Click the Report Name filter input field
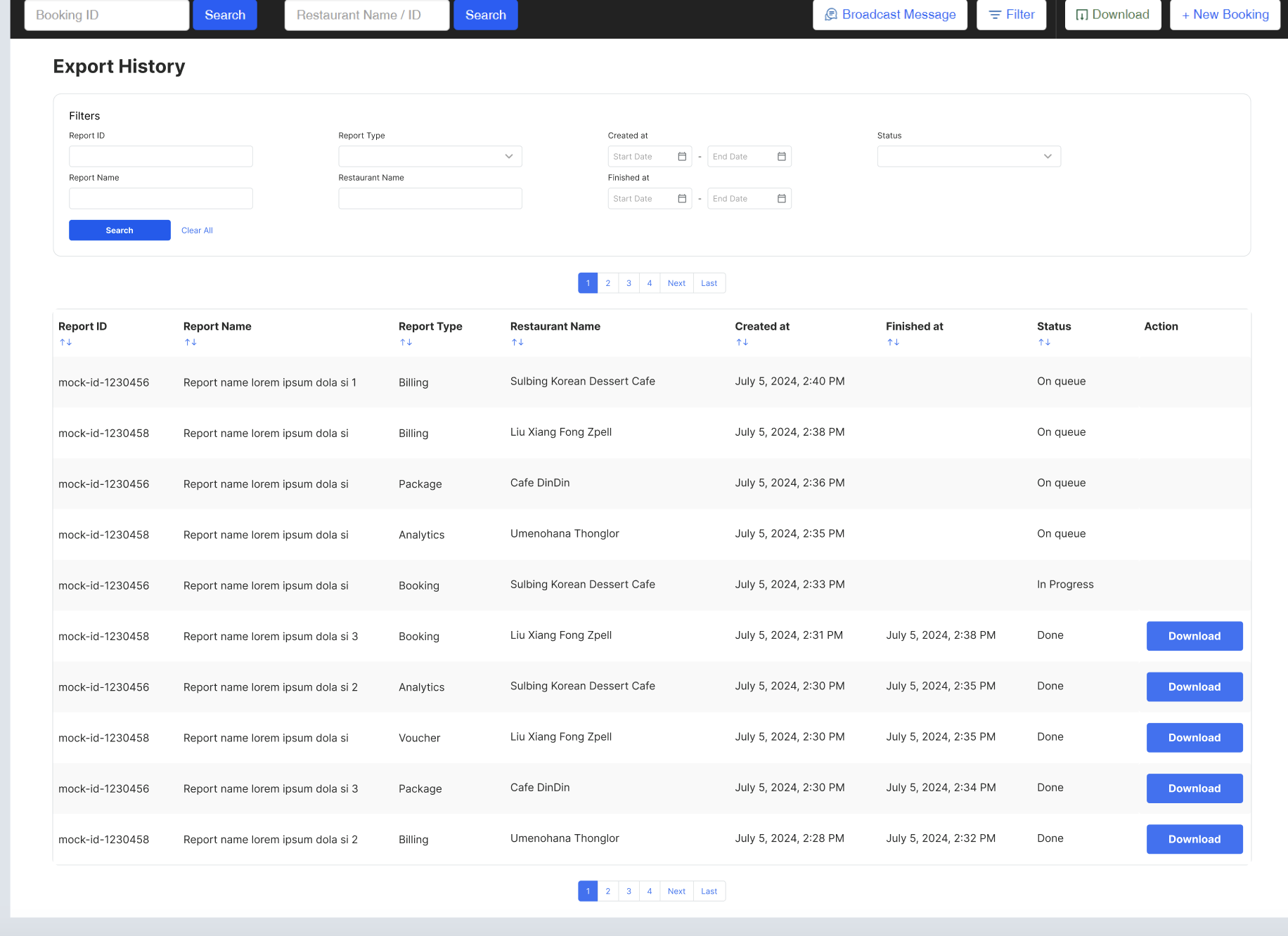The height and width of the screenshot is (936, 1288). [x=160, y=199]
